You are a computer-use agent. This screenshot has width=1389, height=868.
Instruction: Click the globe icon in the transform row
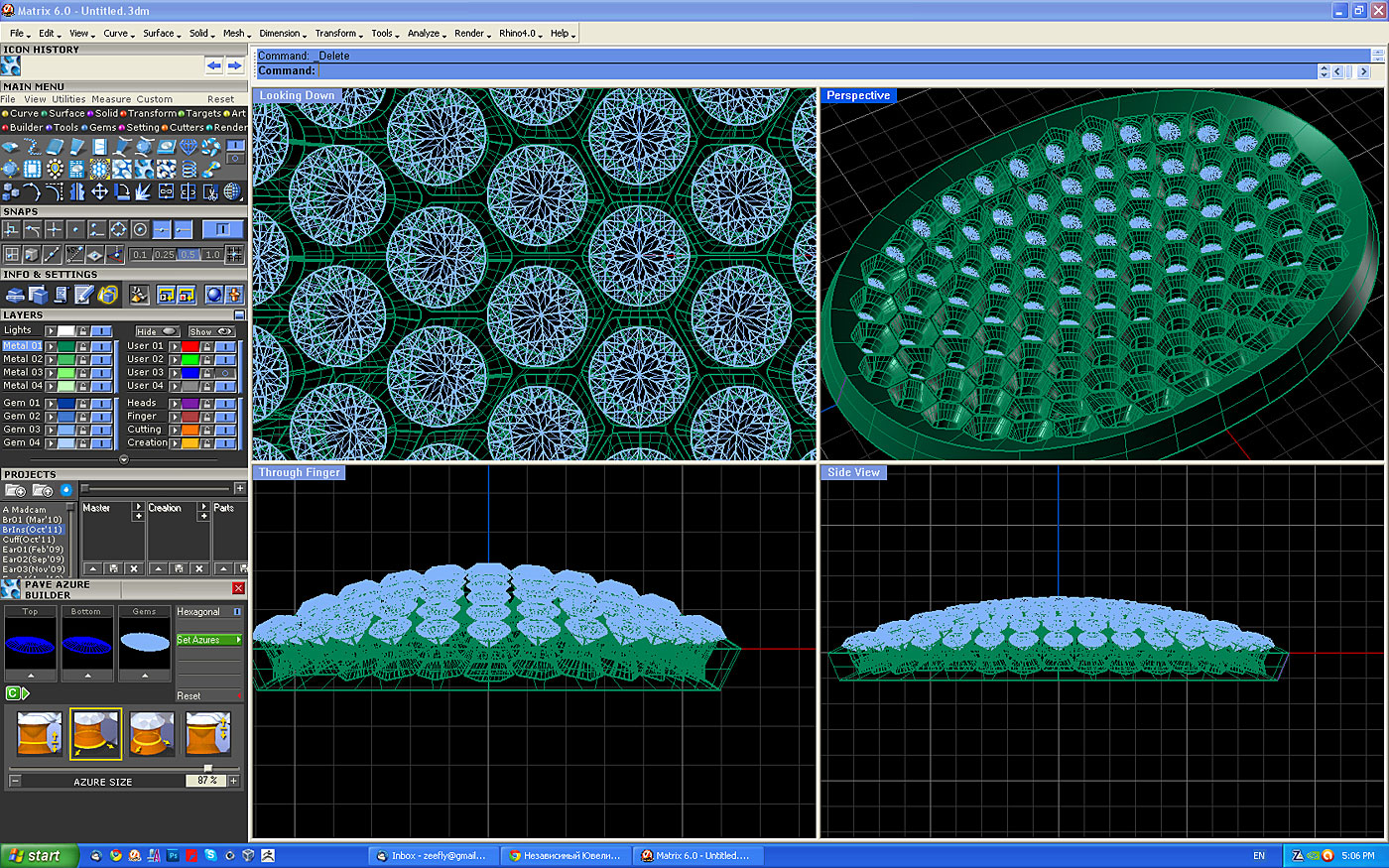pos(232,191)
